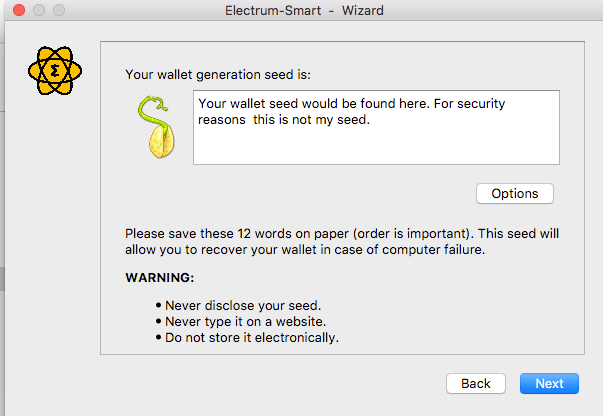Click the bold WARNING: heading
This screenshot has width=603, height=416.
(160, 277)
